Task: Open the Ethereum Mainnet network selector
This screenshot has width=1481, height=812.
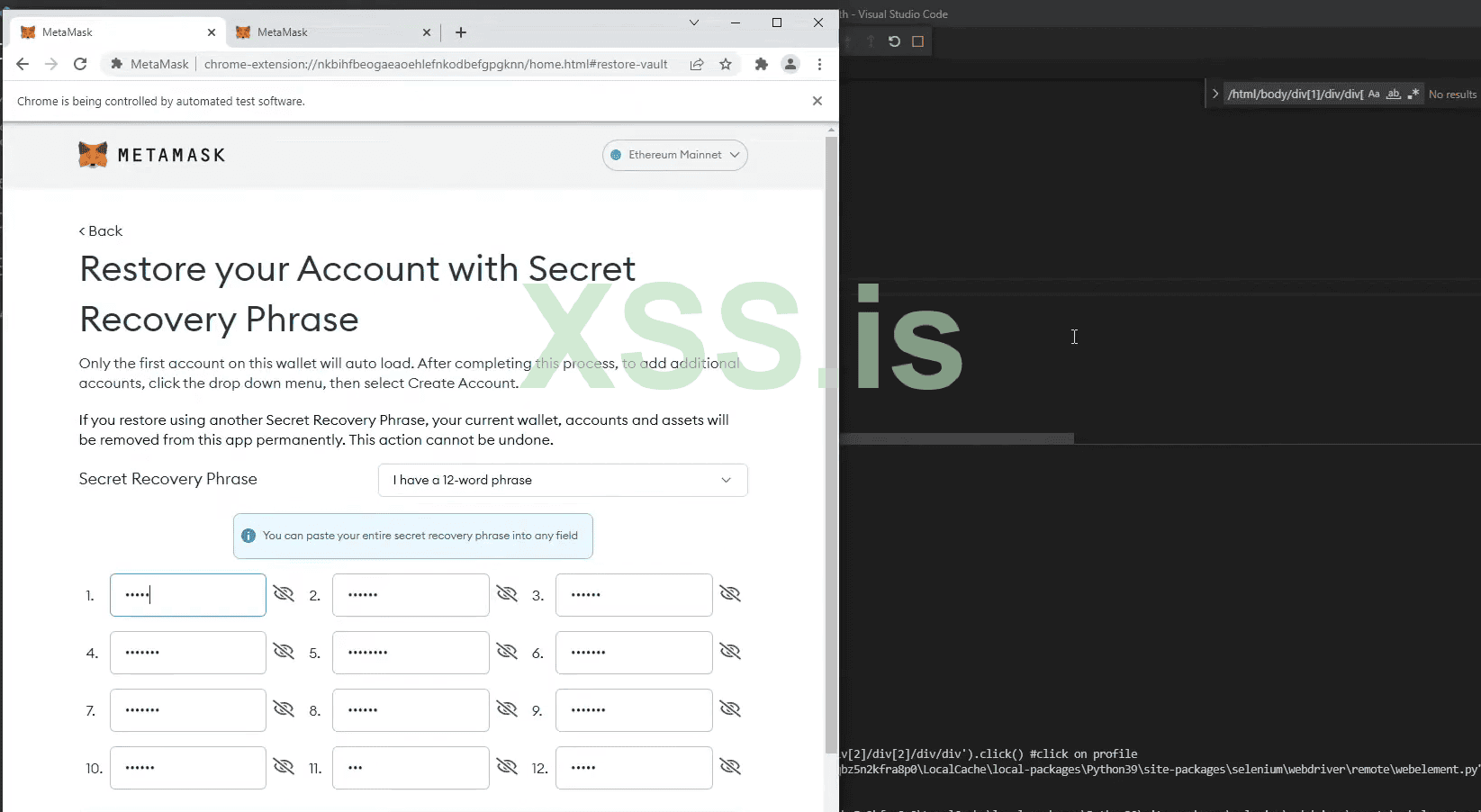Action: tap(674, 155)
